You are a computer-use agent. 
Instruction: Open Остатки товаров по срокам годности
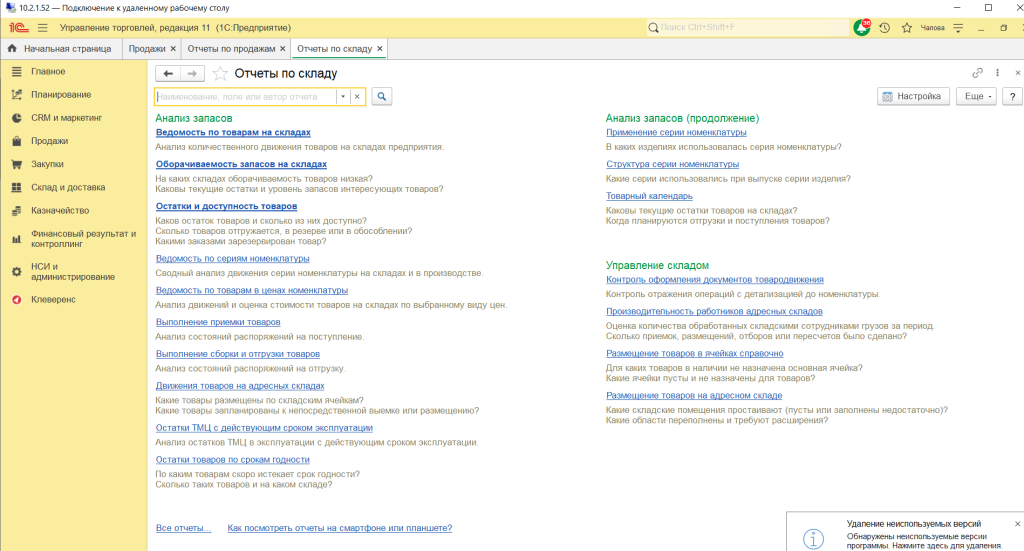(x=232, y=460)
